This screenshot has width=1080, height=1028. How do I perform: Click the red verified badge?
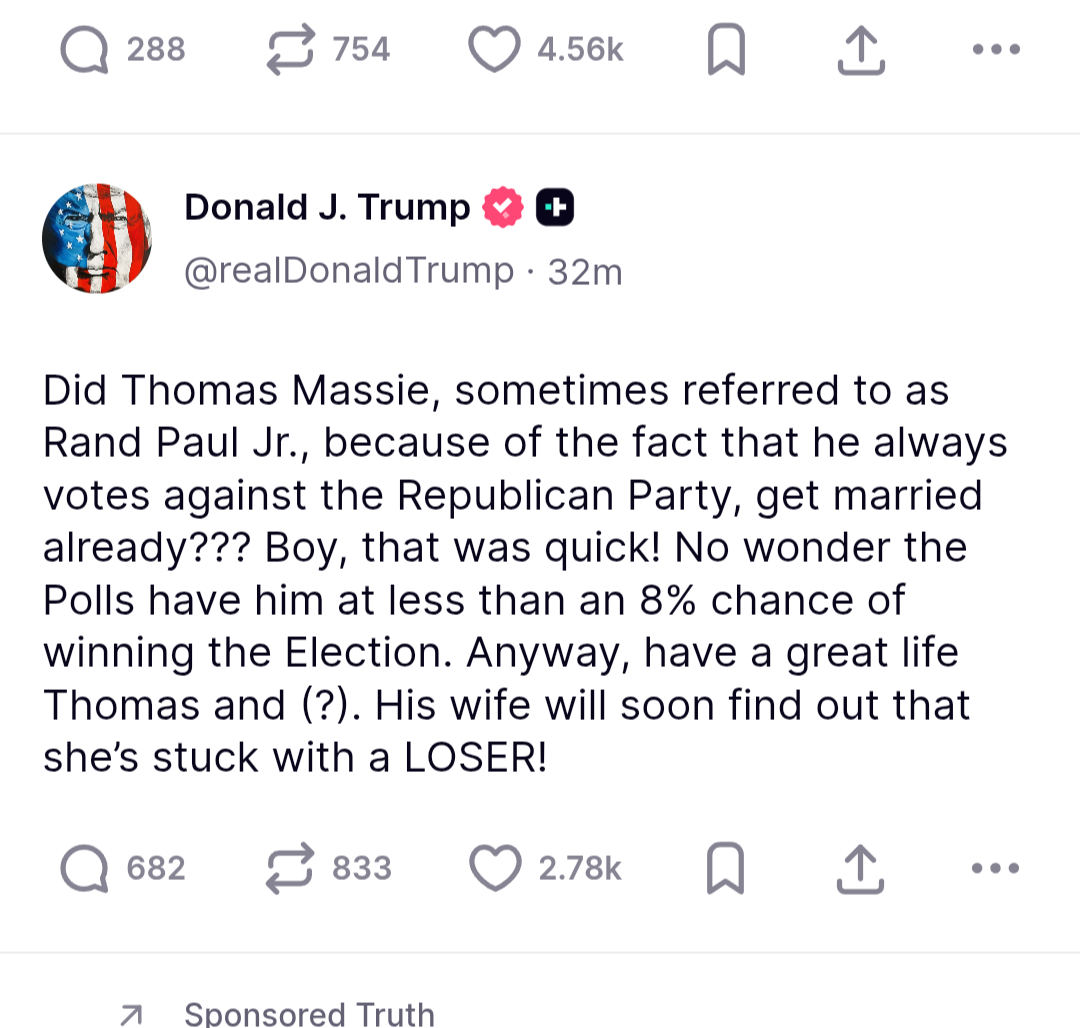pyautogui.click(x=503, y=208)
